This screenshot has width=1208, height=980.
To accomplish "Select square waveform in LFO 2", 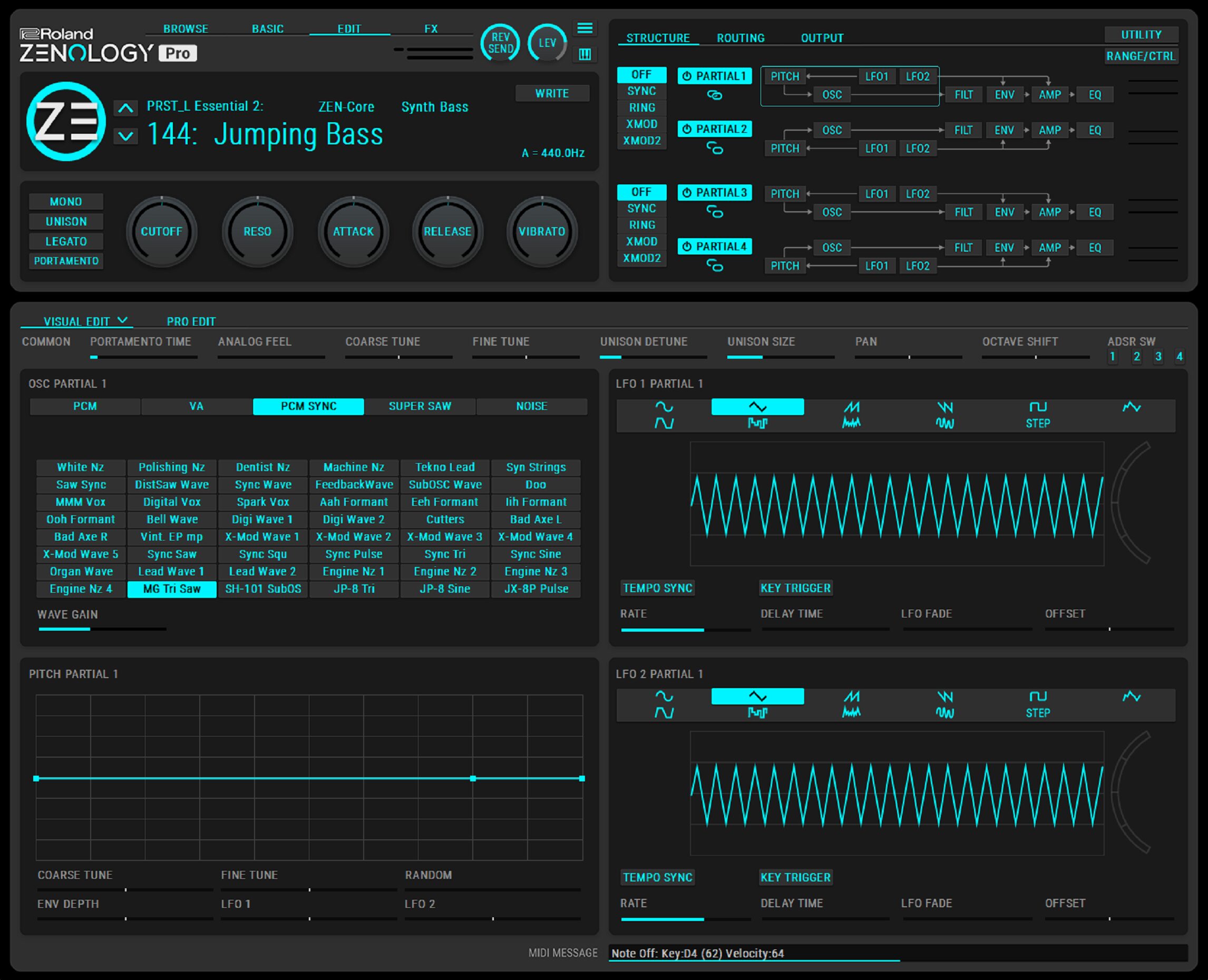I will tap(1038, 696).
